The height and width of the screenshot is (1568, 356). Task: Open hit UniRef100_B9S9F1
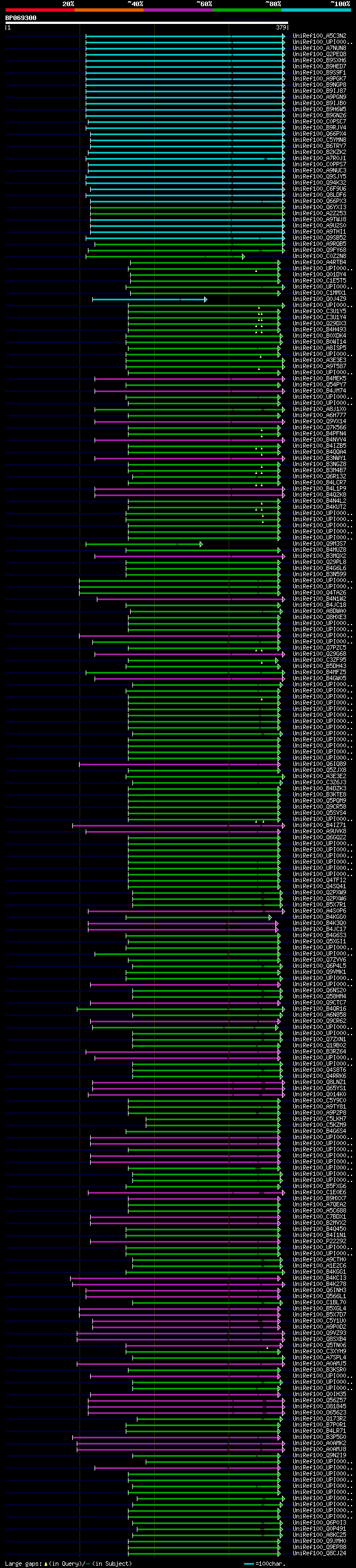click(319, 72)
